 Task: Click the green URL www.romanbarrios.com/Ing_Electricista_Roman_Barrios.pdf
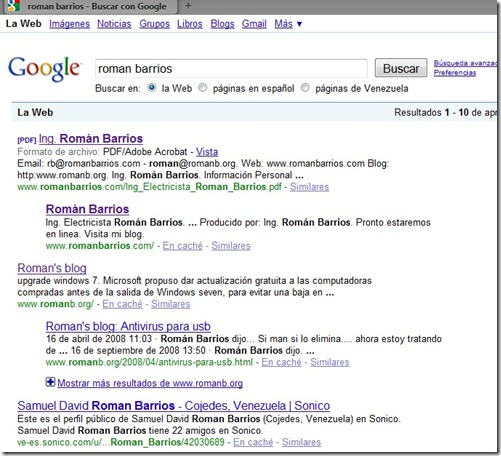[150, 187]
